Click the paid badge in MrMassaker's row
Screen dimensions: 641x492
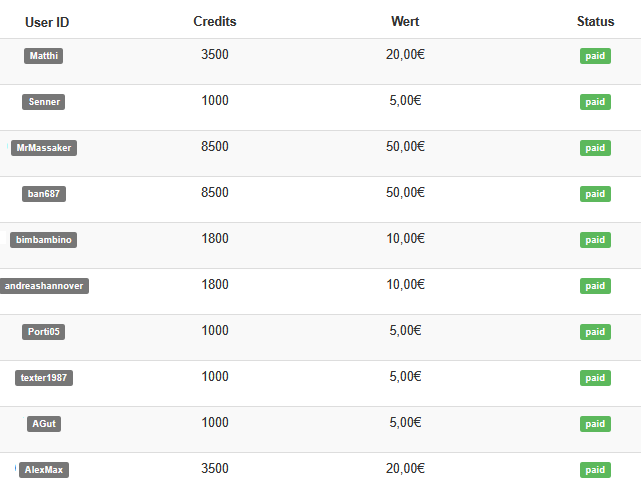coord(595,148)
